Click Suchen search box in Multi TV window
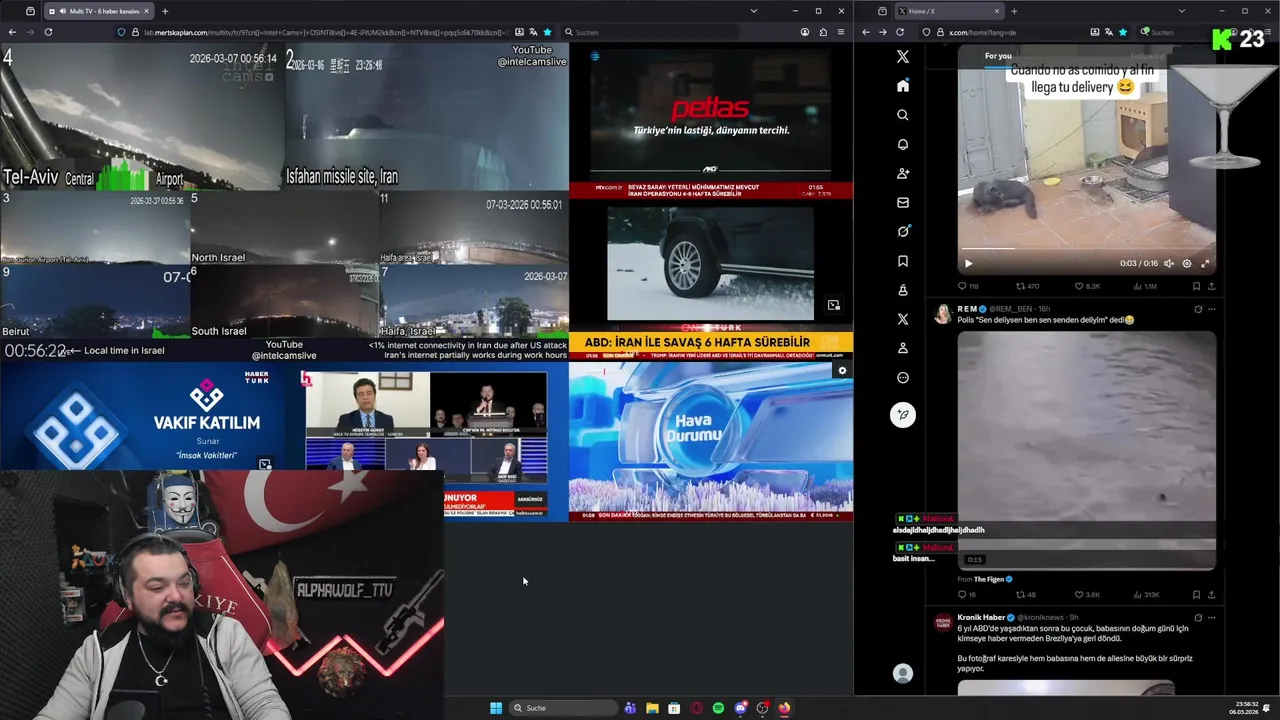The image size is (1280, 720). tap(650, 32)
